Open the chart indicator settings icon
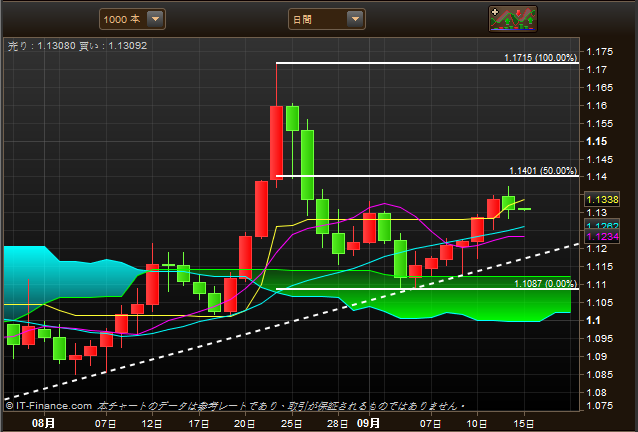The width and height of the screenshot is (638, 432). tap(513, 19)
